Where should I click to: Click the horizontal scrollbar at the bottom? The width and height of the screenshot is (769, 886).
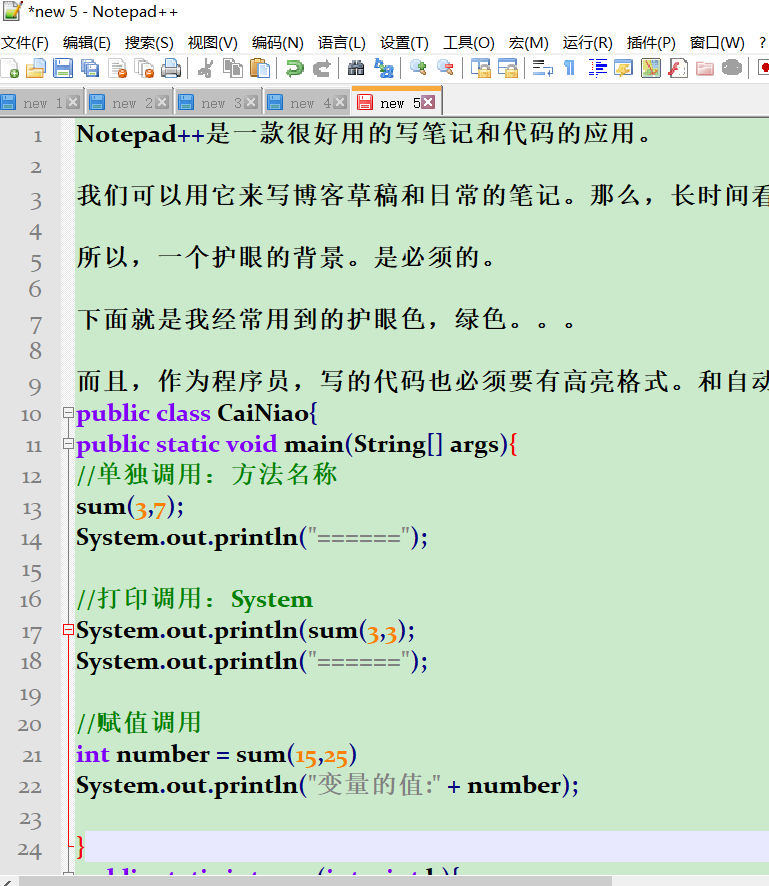click(x=315, y=881)
